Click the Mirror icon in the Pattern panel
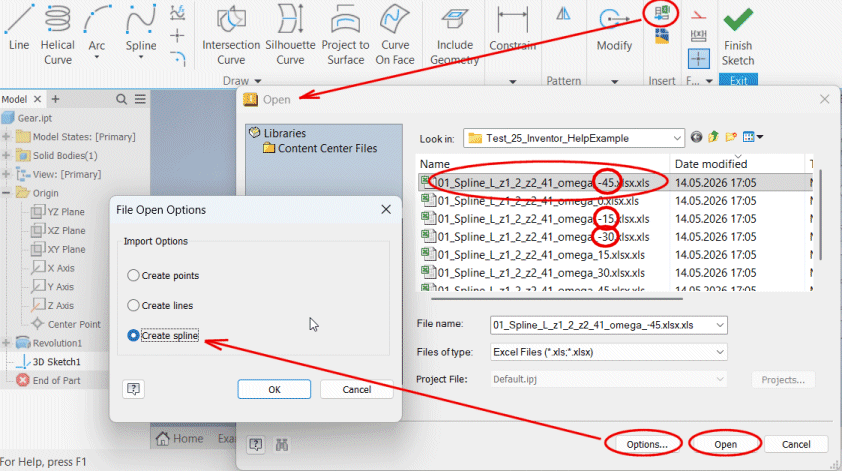 tap(563, 13)
